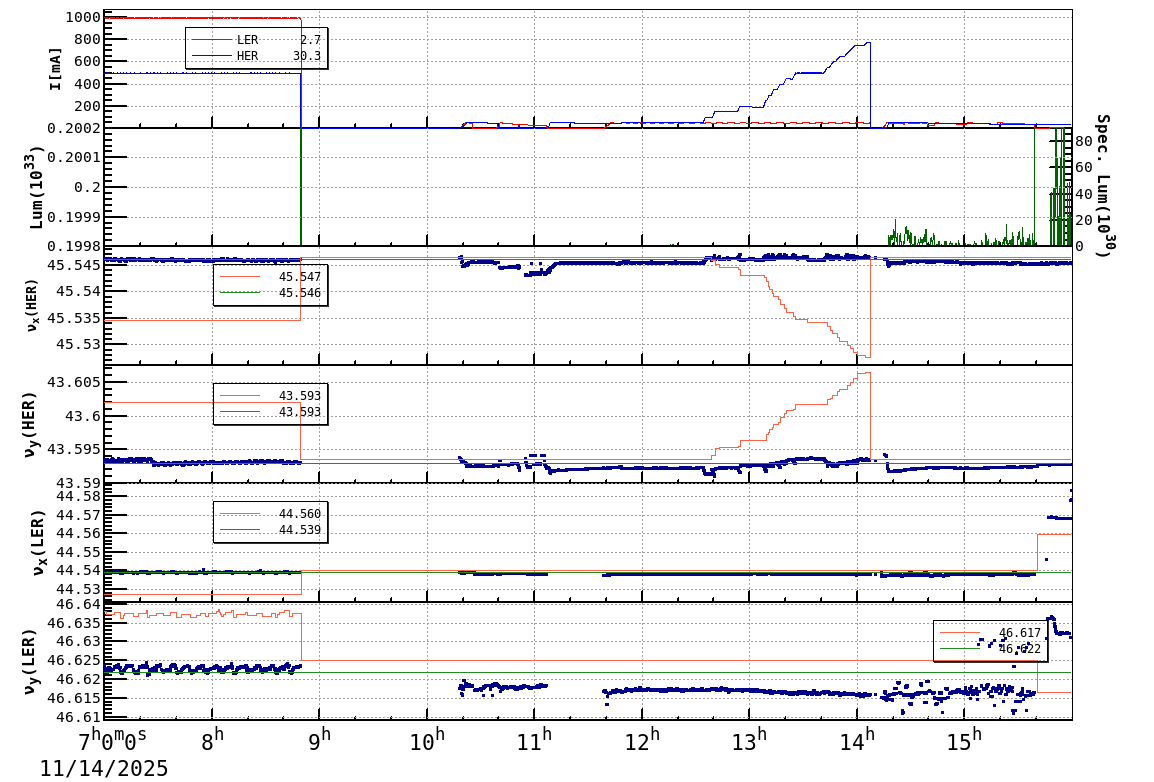Image resolution: width=1154 pixels, height=782 pixels.
Task: Click the LER 2.7 legend entry
Action: (256, 40)
